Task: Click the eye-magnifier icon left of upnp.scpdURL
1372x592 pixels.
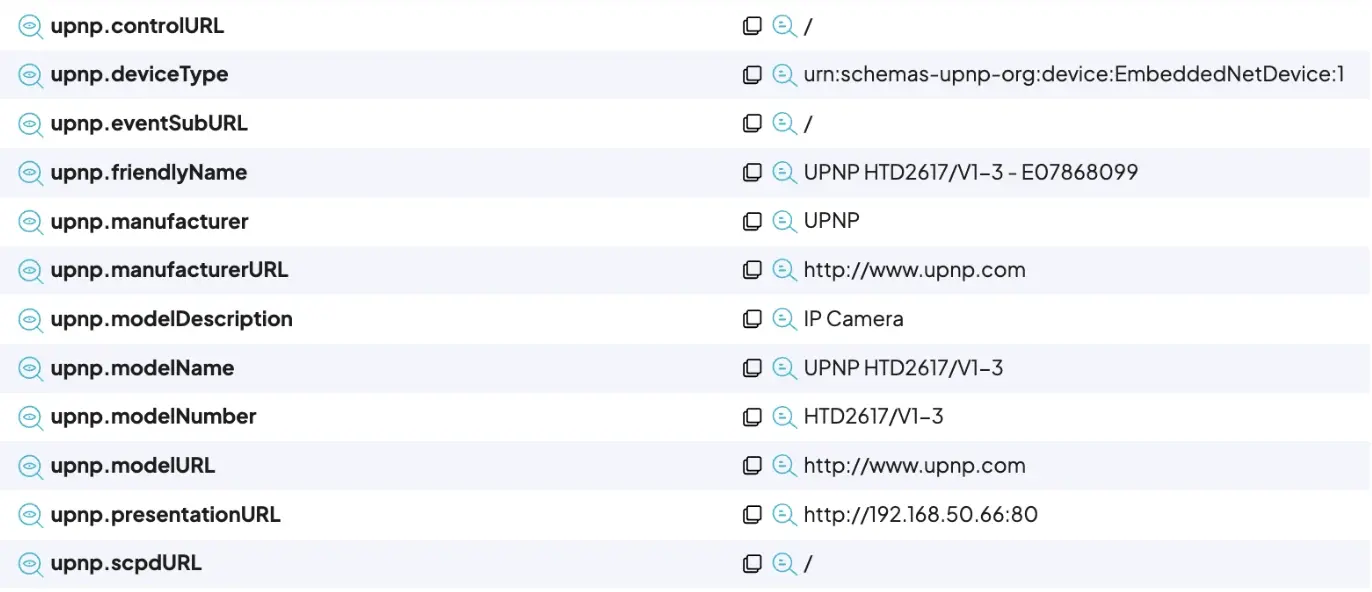Action: coord(31,564)
